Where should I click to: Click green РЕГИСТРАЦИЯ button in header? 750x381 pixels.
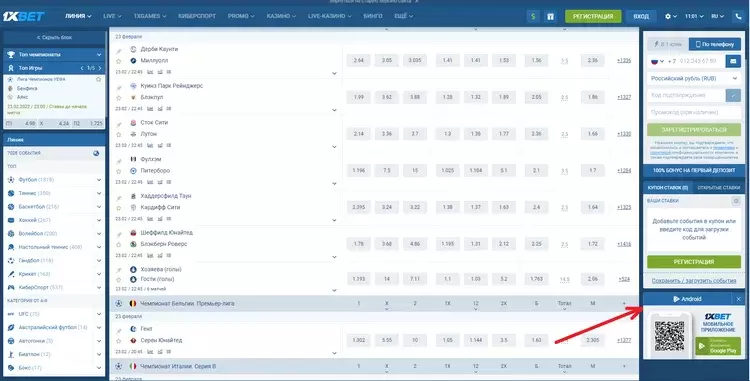click(593, 16)
